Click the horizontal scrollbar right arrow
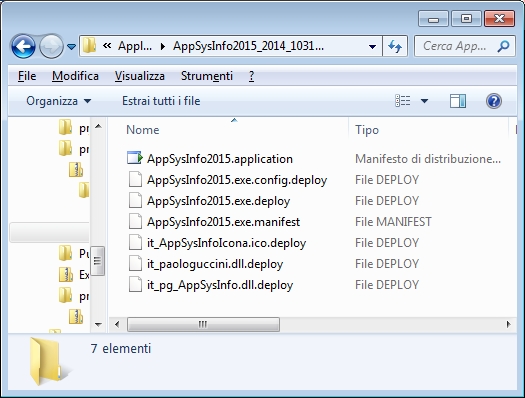Image resolution: width=525 pixels, height=398 pixels. coord(509,324)
